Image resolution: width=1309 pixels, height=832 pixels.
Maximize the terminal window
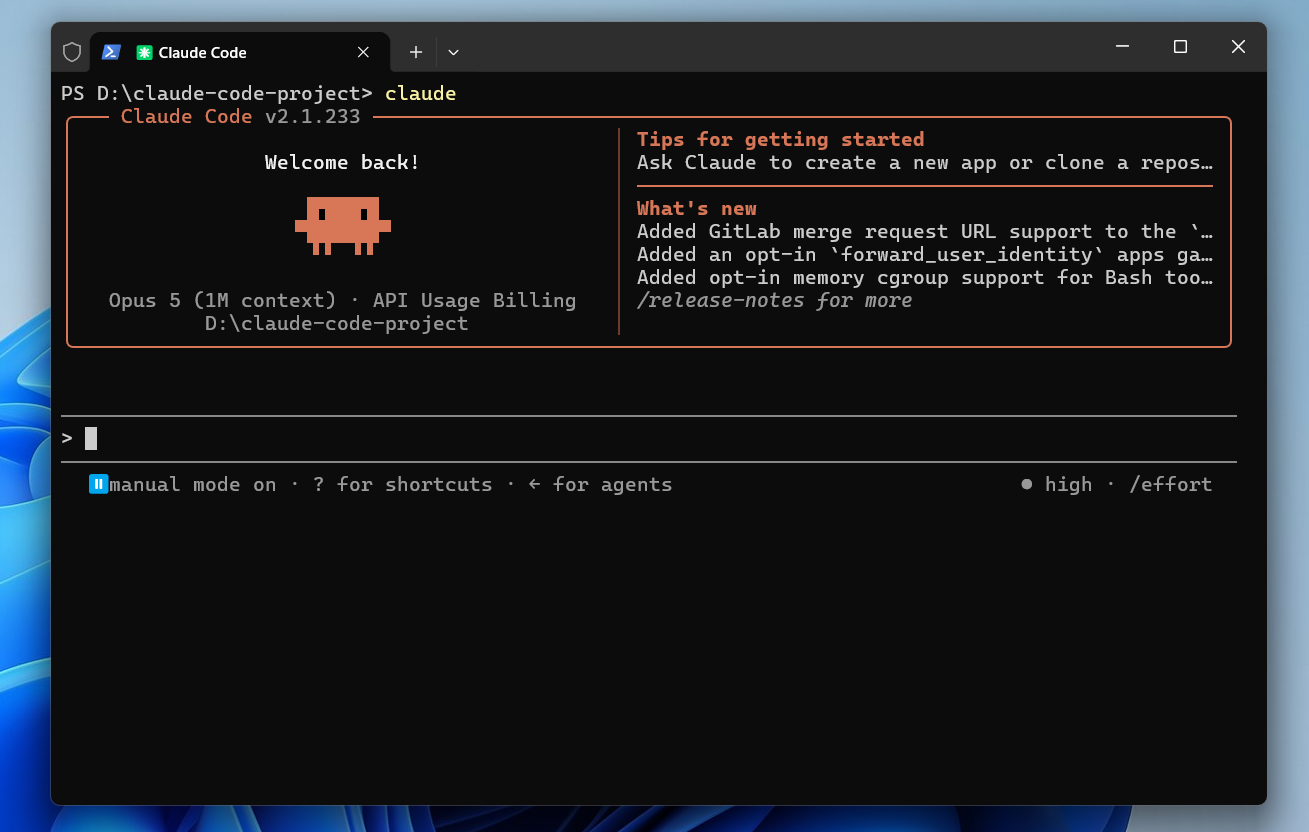[x=1180, y=47]
